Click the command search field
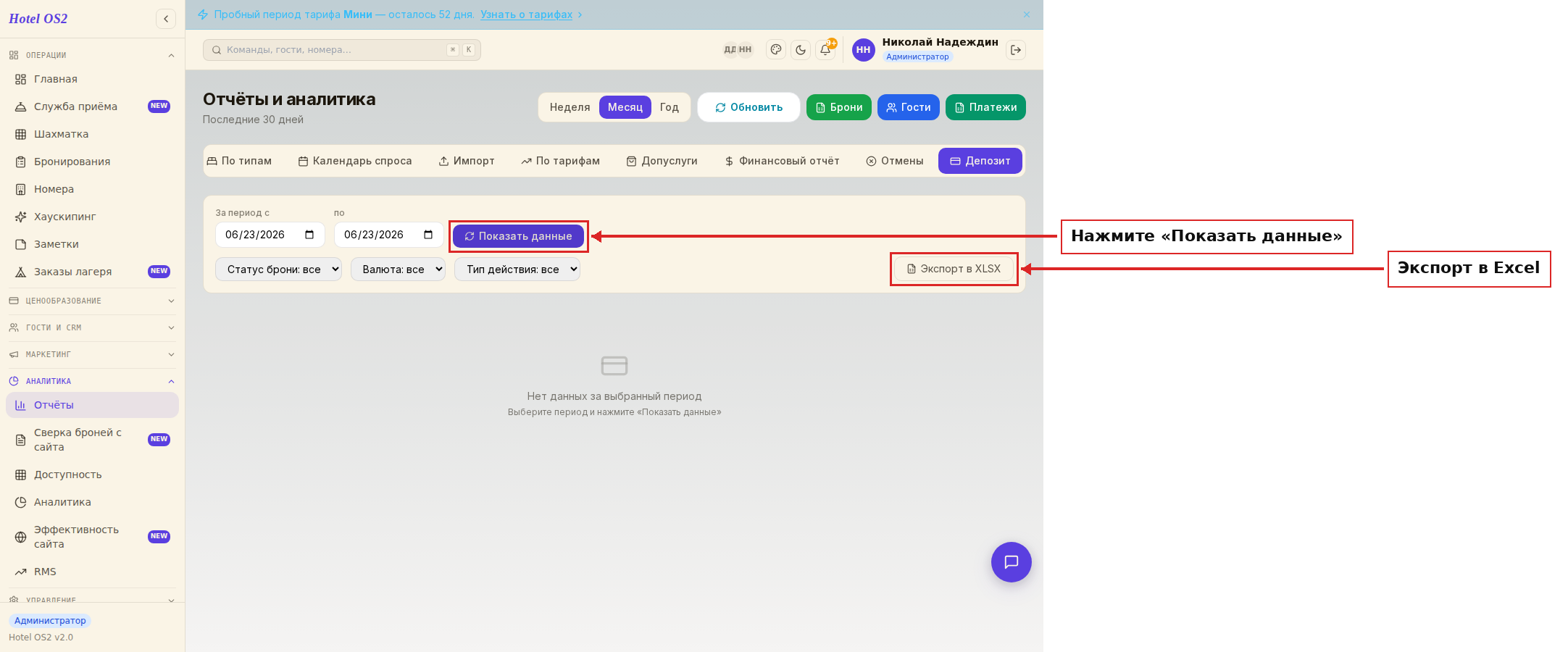Screen dimensions: 1568x652 (342, 50)
